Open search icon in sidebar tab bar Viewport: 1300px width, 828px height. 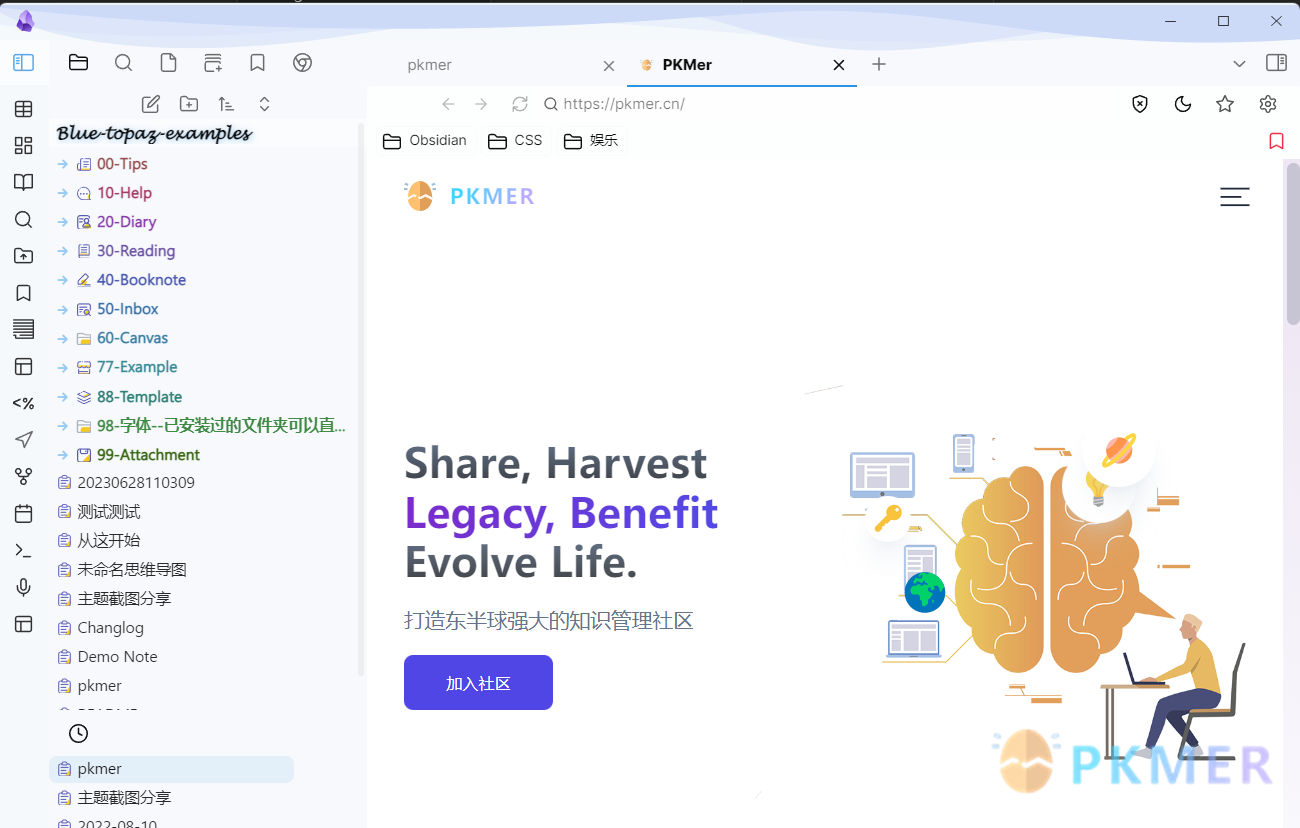click(123, 63)
